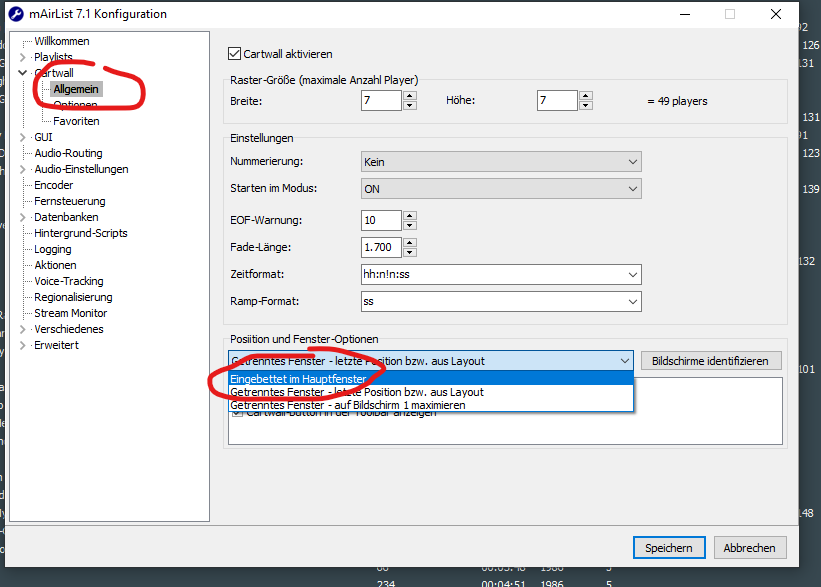Select Hintergrund-Scripts in the tree
Screen dimensions: 821x587
tap(81, 233)
